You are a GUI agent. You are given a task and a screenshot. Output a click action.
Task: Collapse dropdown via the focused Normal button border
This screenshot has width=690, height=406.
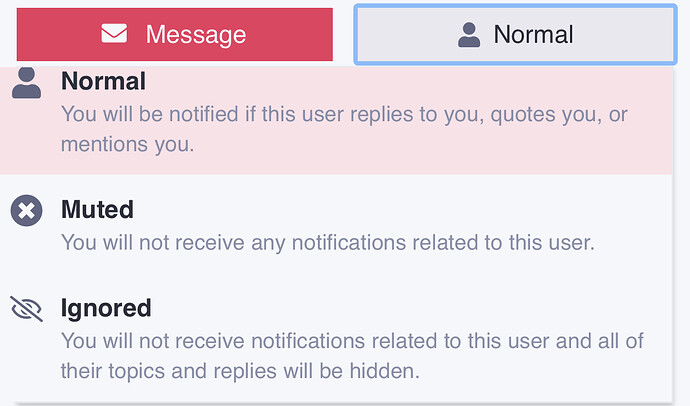[x=515, y=6]
